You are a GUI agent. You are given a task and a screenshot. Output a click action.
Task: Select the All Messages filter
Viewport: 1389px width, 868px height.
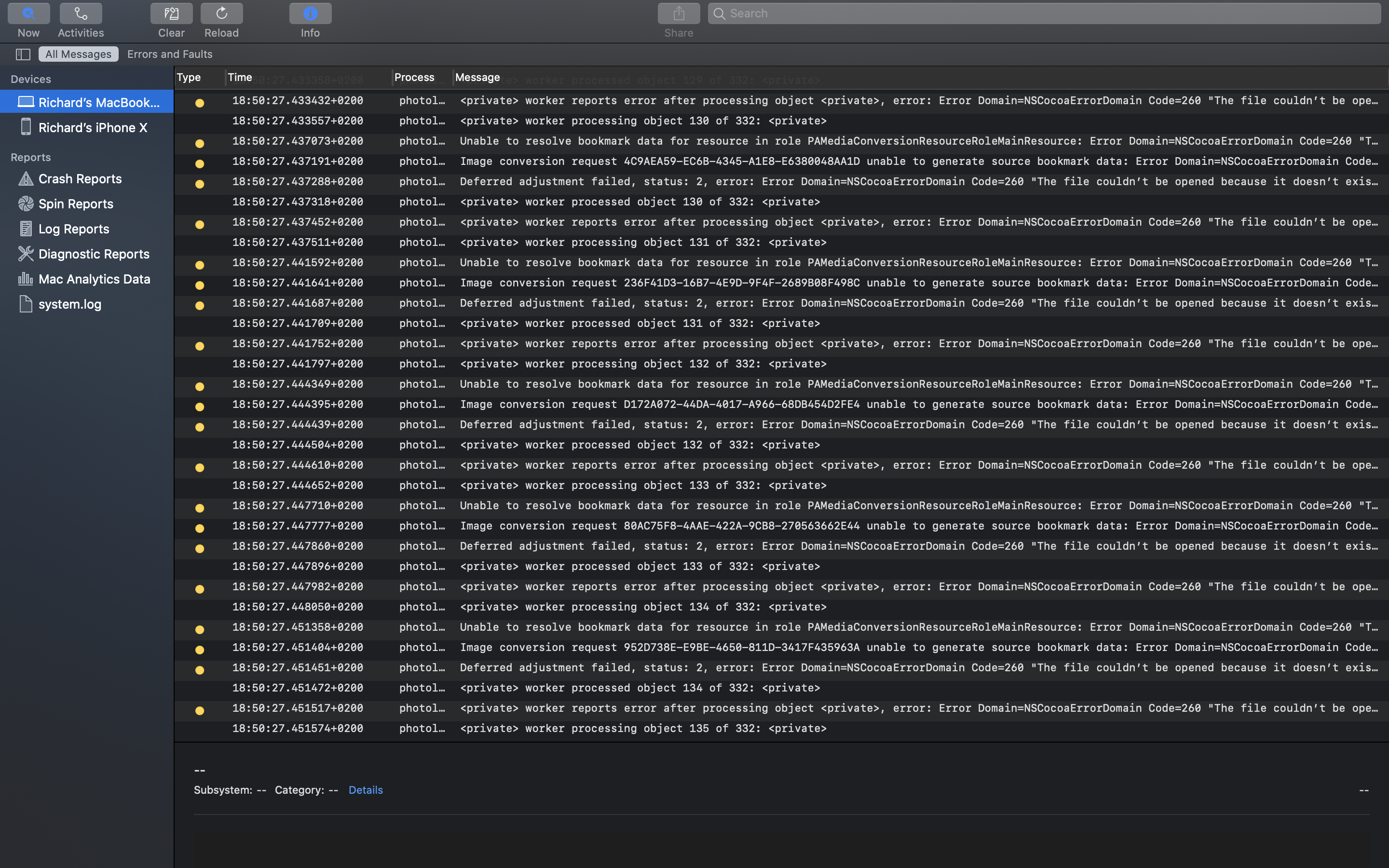click(78, 54)
